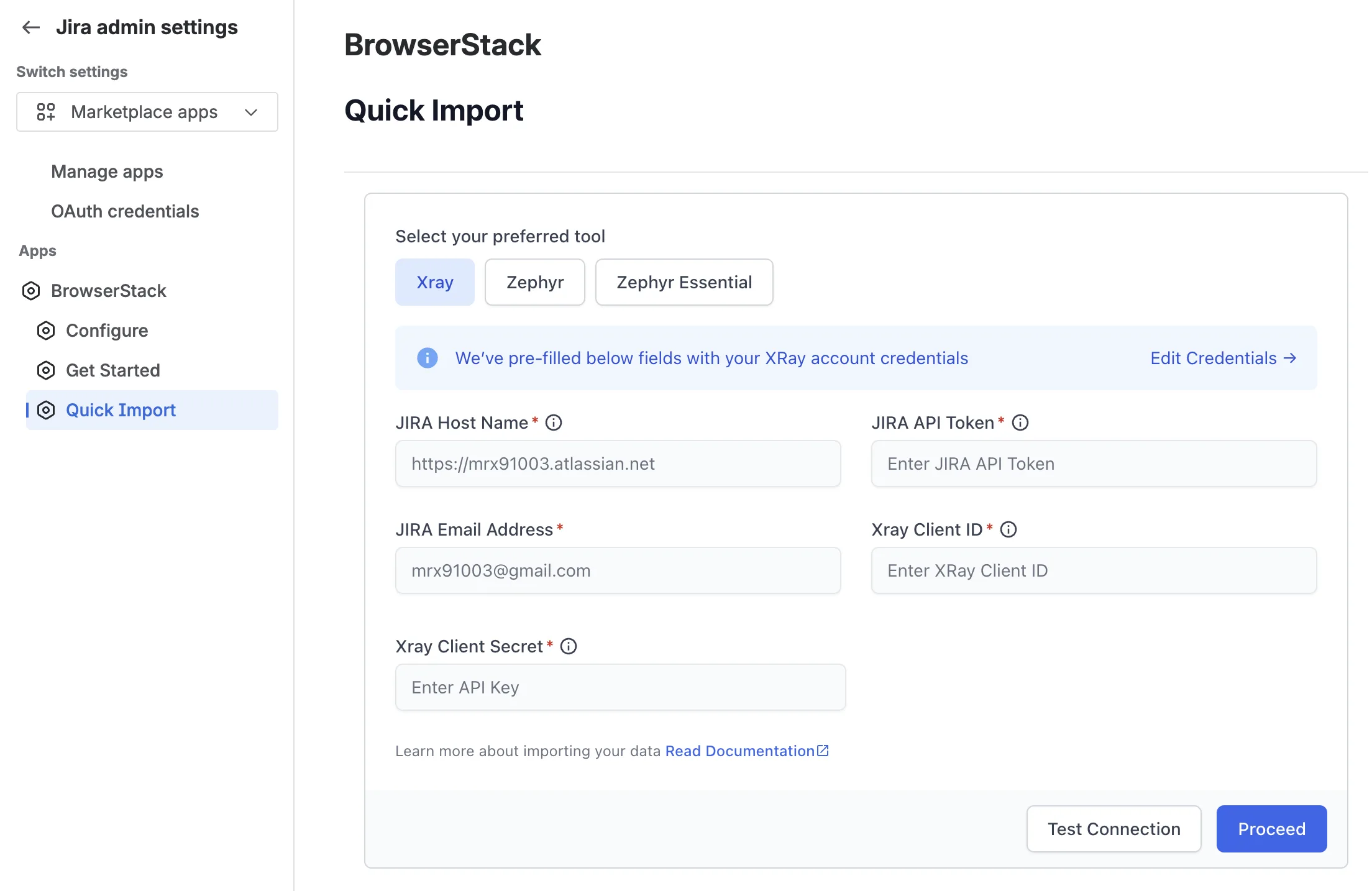The width and height of the screenshot is (1372, 891).
Task: Click the Proceed button
Action: 1272,829
